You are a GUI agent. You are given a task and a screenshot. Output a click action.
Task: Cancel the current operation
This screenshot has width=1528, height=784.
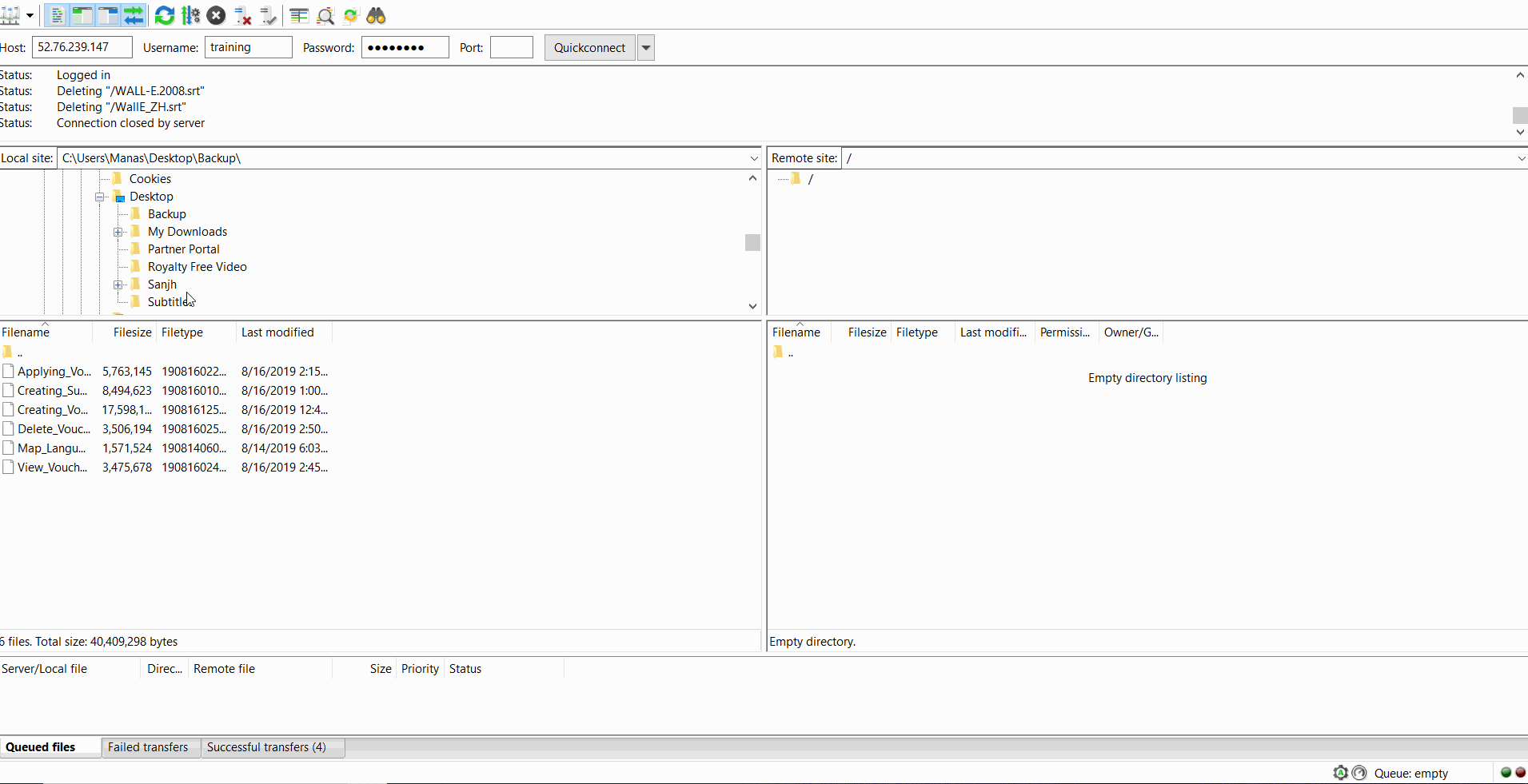(x=216, y=15)
